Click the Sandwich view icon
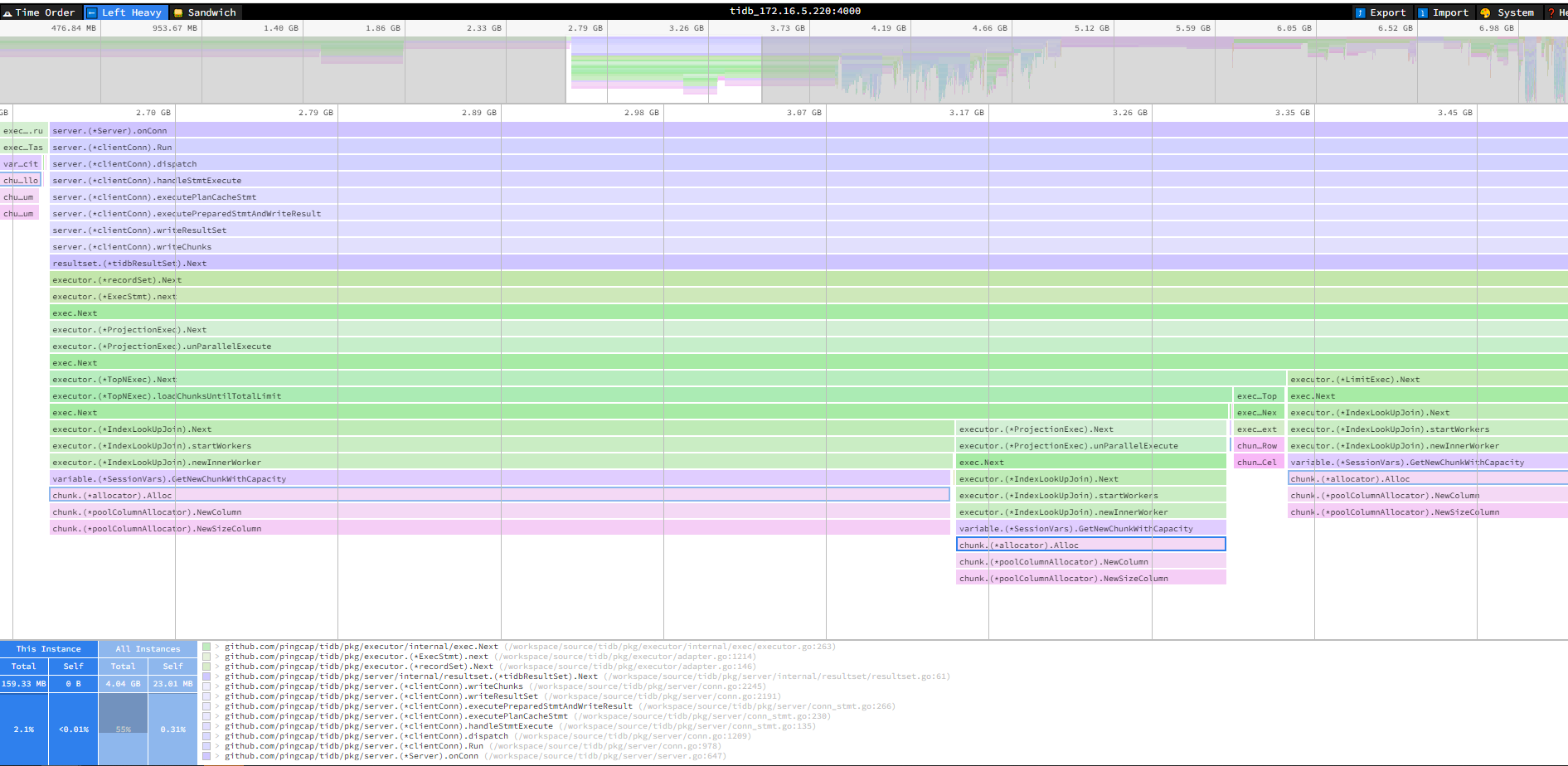Image resolution: width=1568 pixels, height=766 pixels. point(178,12)
